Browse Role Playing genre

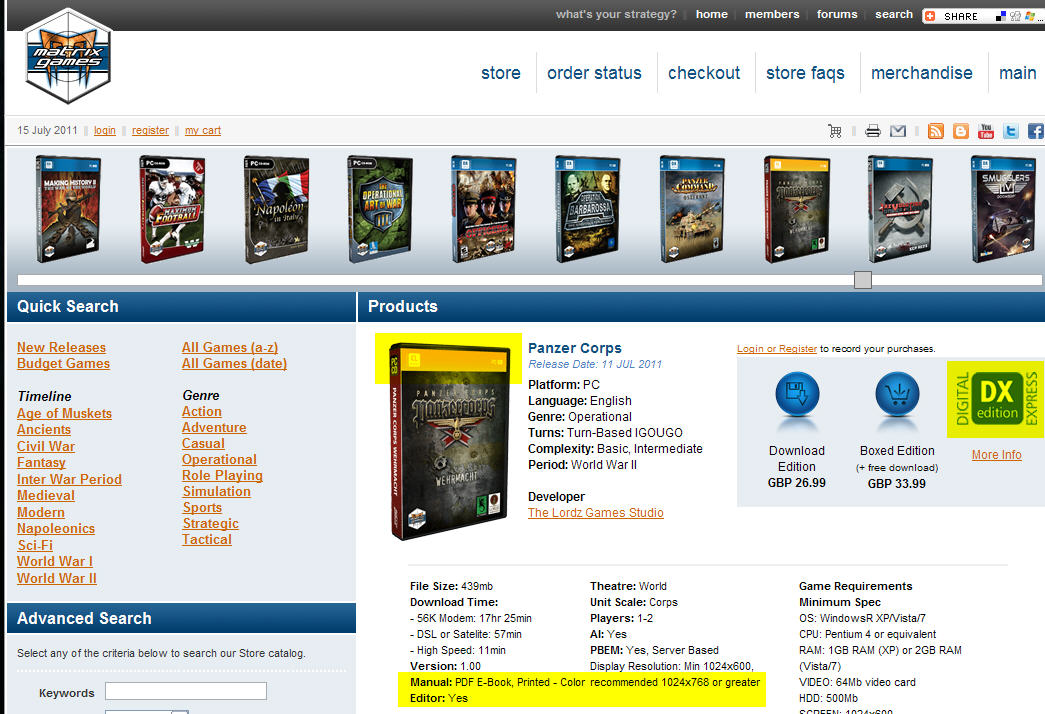[223, 475]
